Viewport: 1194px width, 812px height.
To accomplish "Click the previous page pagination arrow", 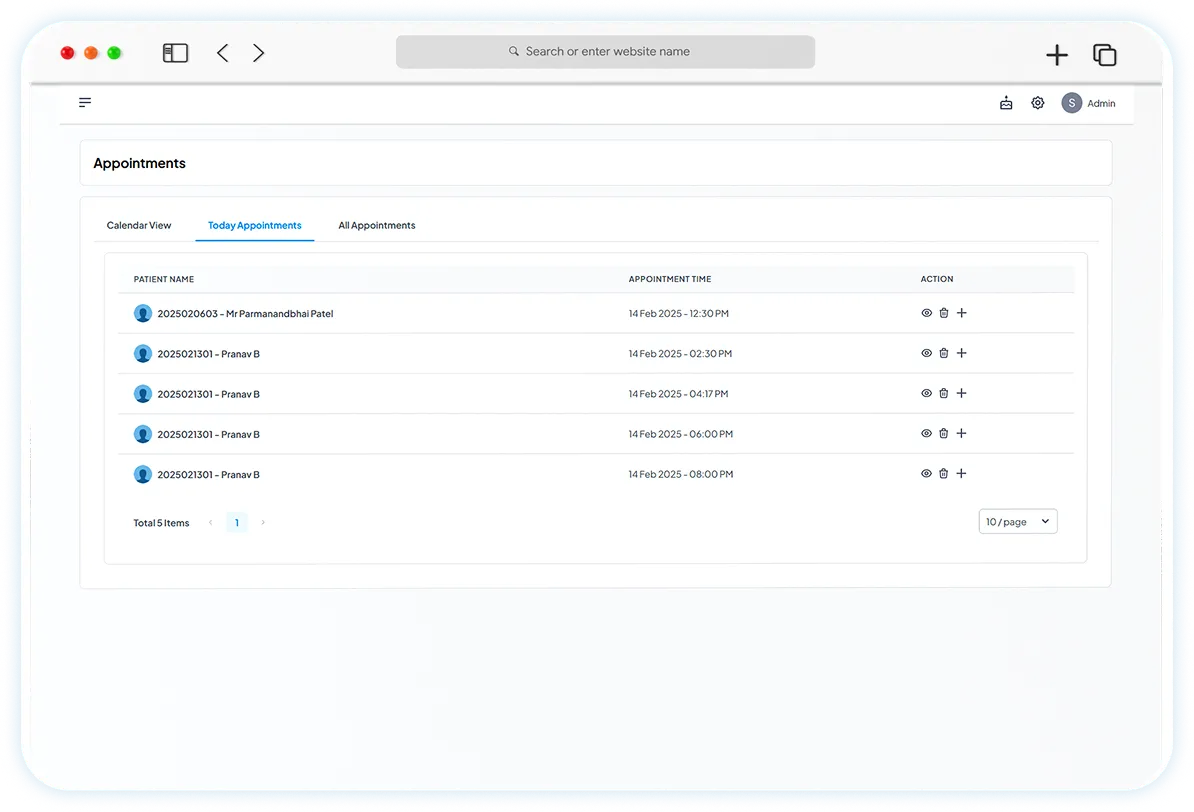I will pyautogui.click(x=211, y=523).
